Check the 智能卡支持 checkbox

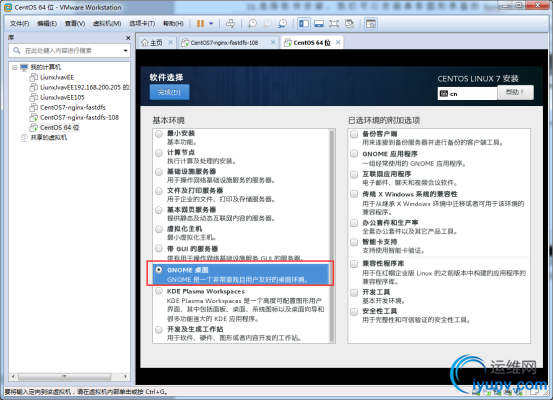point(354,242)
